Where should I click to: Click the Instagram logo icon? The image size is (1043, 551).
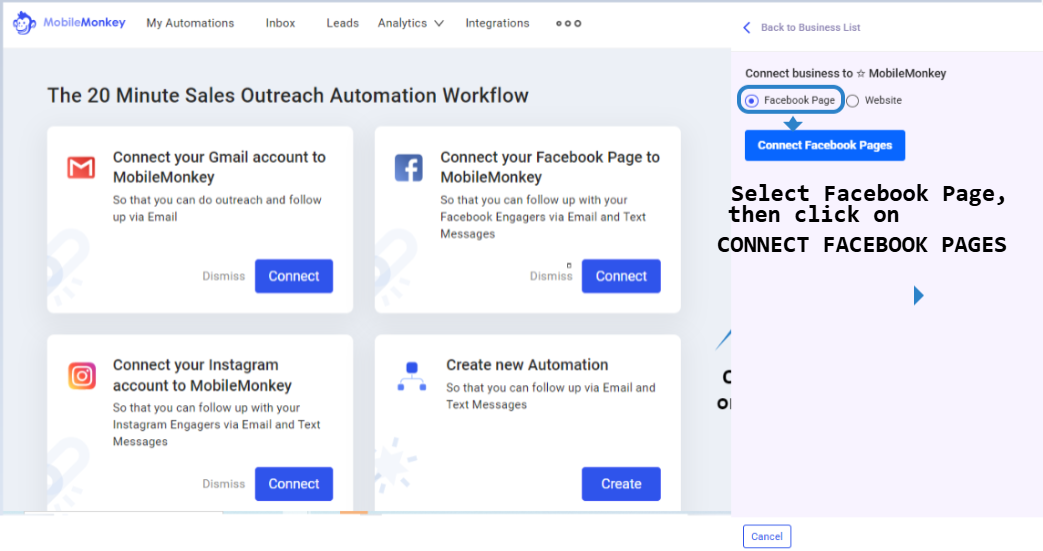click(82, 376)
